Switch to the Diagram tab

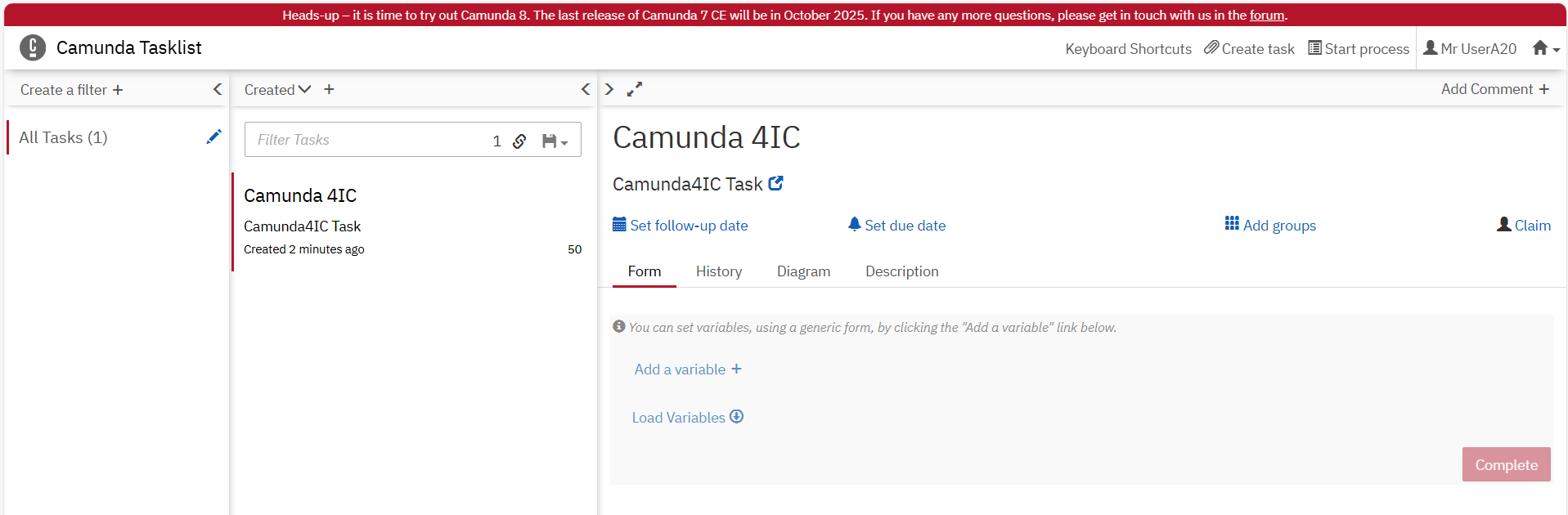point(803,271)
